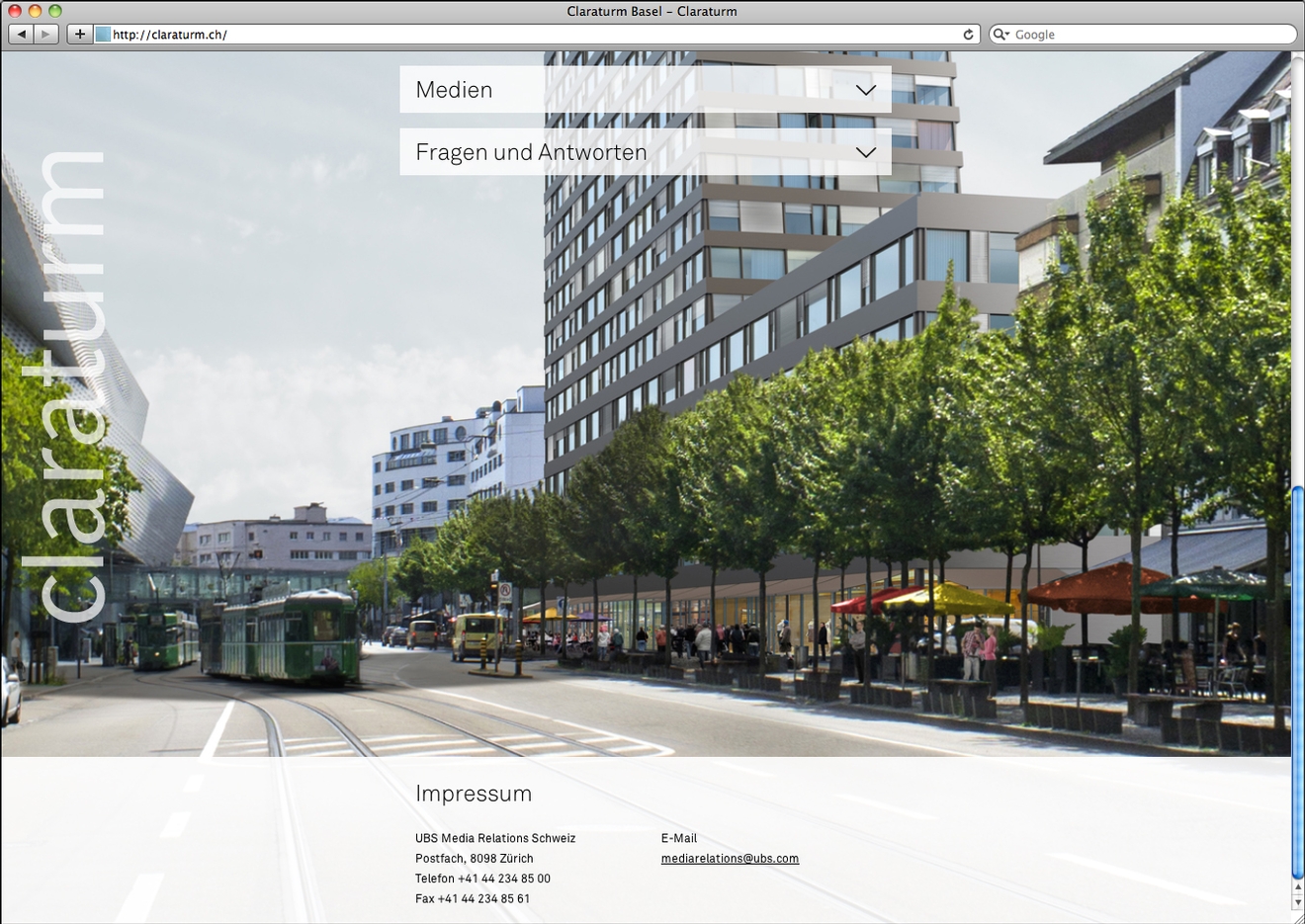This screenshot has width=1305, height=924.
Task: Click the scrollbar down arrow
Action: (x=1297, y=902)
